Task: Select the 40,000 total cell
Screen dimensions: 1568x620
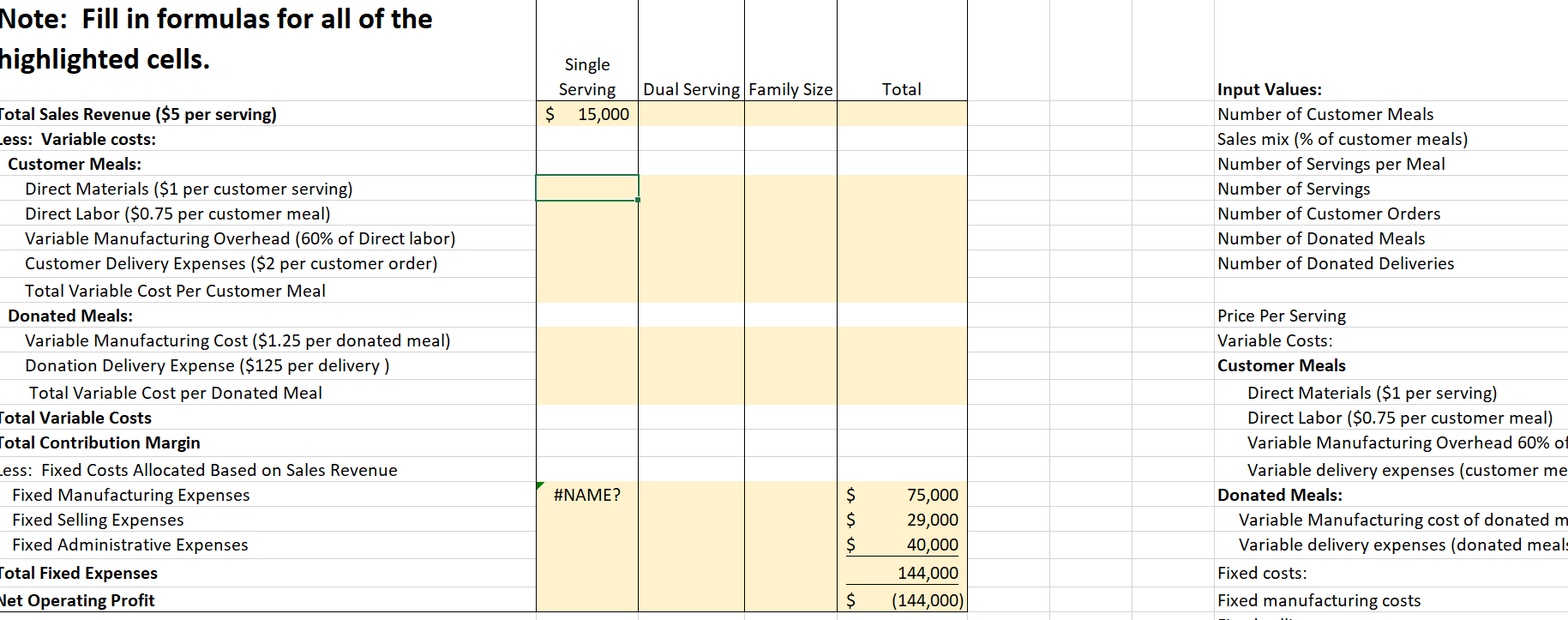Action: click(902, 545)
